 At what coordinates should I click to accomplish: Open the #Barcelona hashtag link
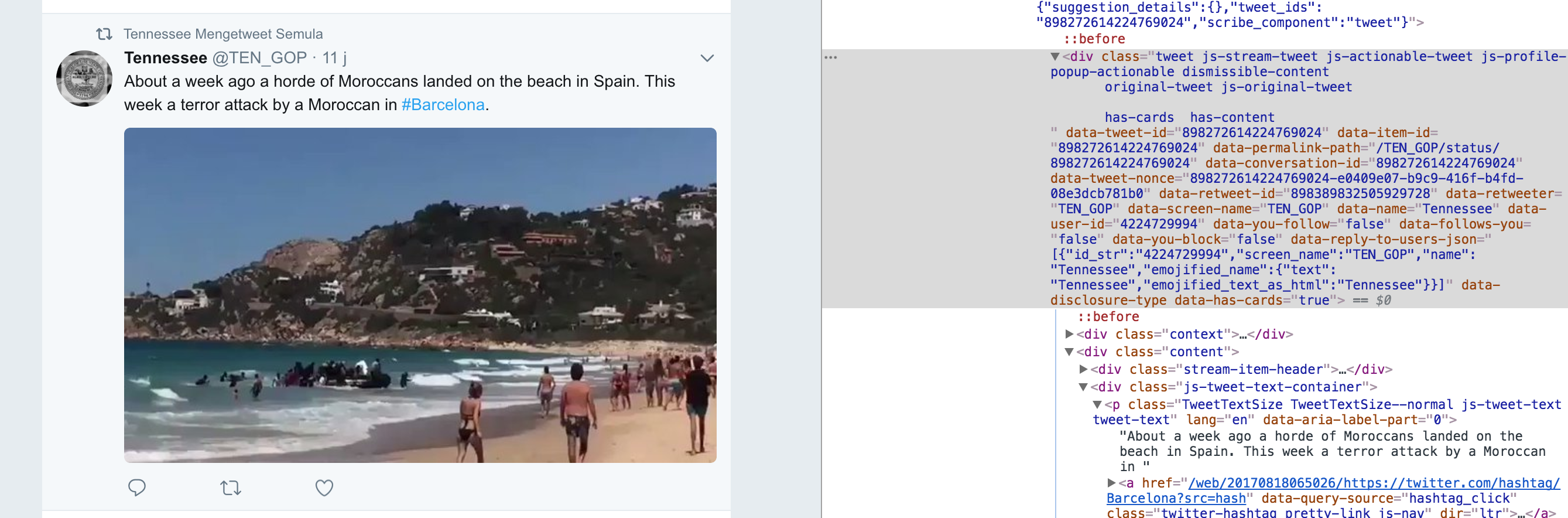pos(443,105)
